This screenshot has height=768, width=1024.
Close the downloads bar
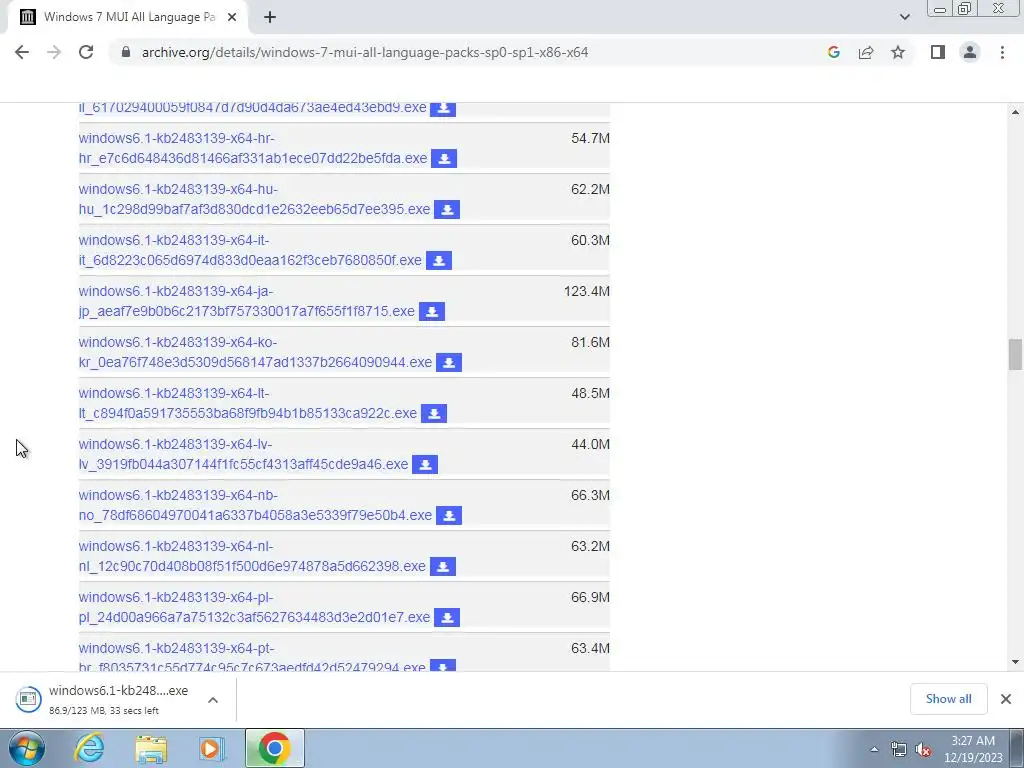coord(1006,699)
